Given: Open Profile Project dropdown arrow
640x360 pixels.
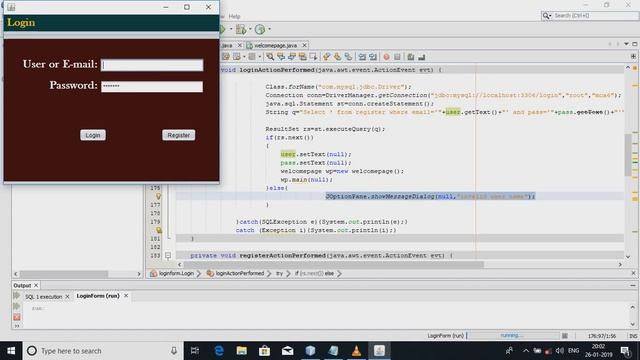Looking at the screenshot, I should click(x=269, y=29).
